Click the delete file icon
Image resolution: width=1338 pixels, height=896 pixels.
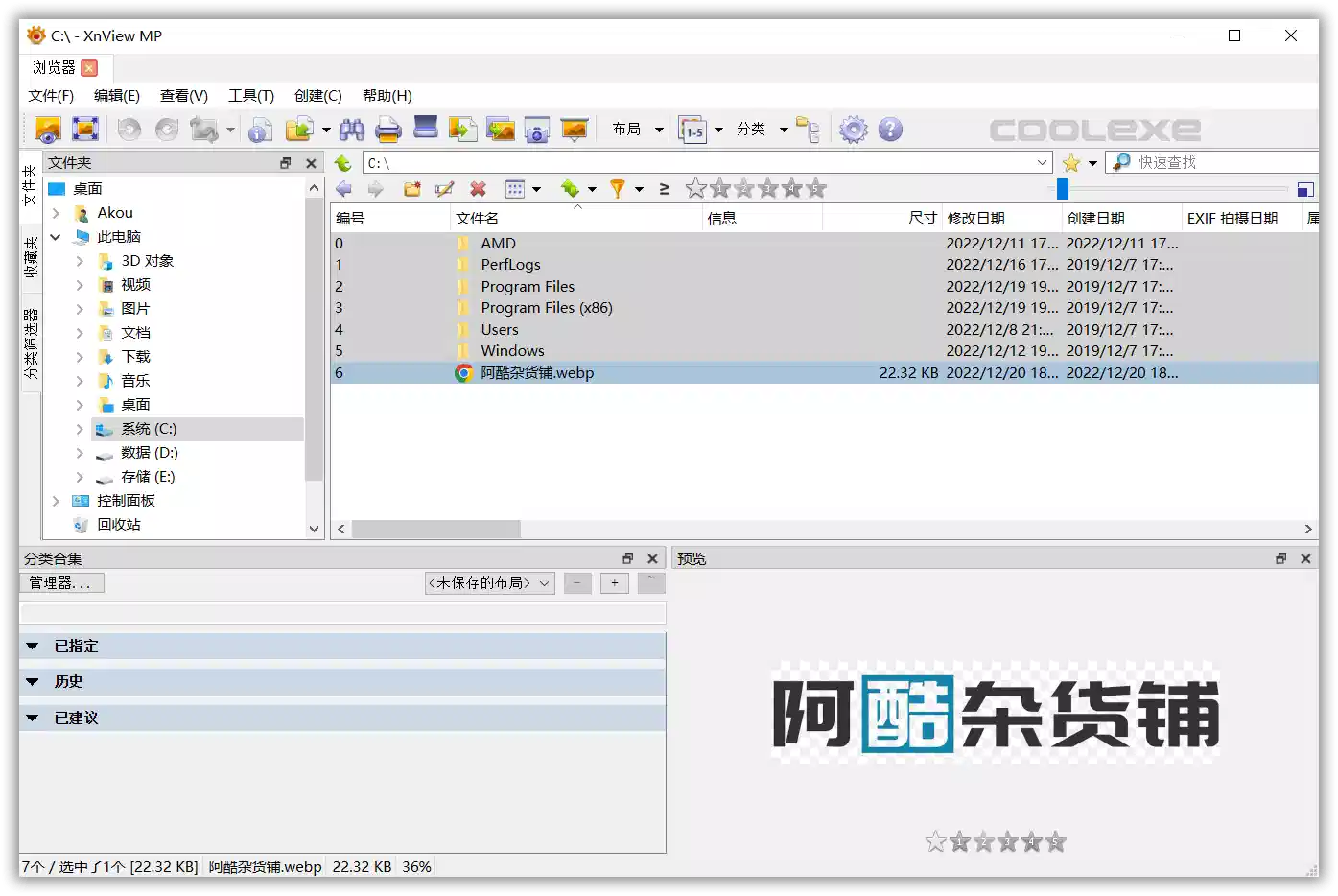point(479,189)
